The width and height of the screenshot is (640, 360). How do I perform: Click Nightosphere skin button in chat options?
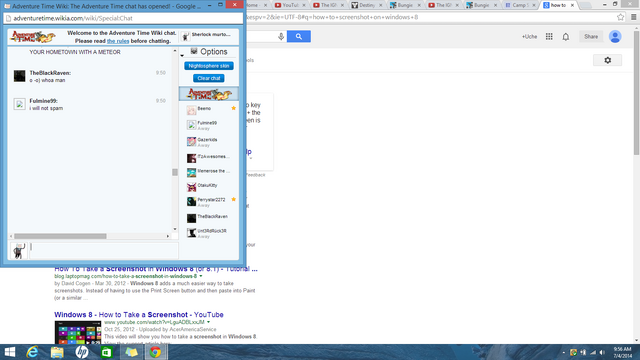click(209, 66)
